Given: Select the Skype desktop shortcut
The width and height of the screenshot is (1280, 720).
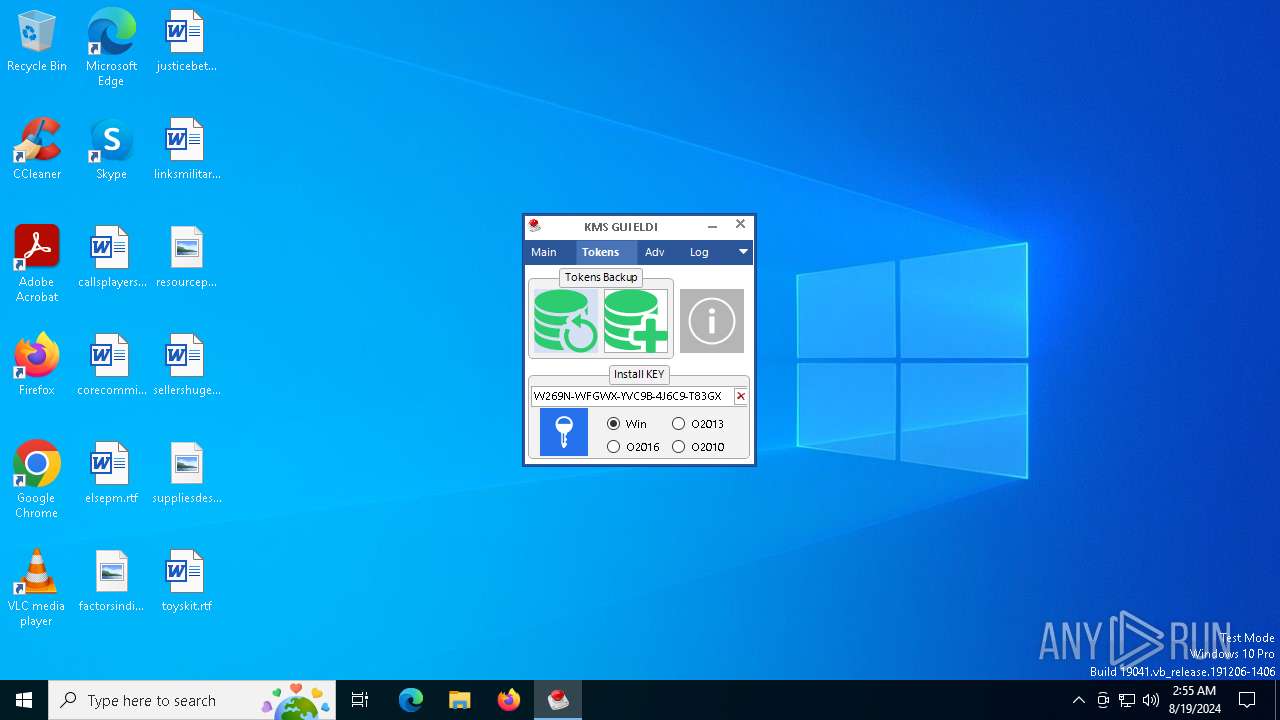Looking at the screenshot, I should pyautogui.click(x=111, y=149).
